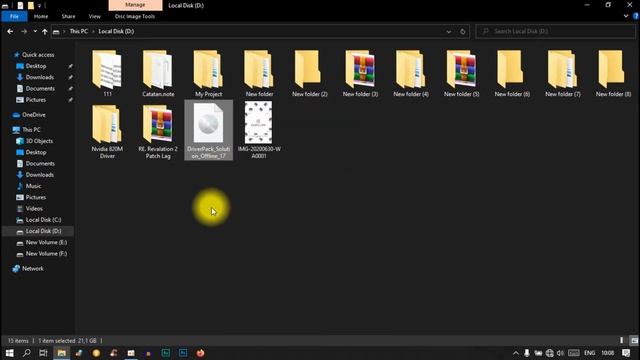Open the notification center
Viewport: 640px width, 360px height.
point(627,353)
